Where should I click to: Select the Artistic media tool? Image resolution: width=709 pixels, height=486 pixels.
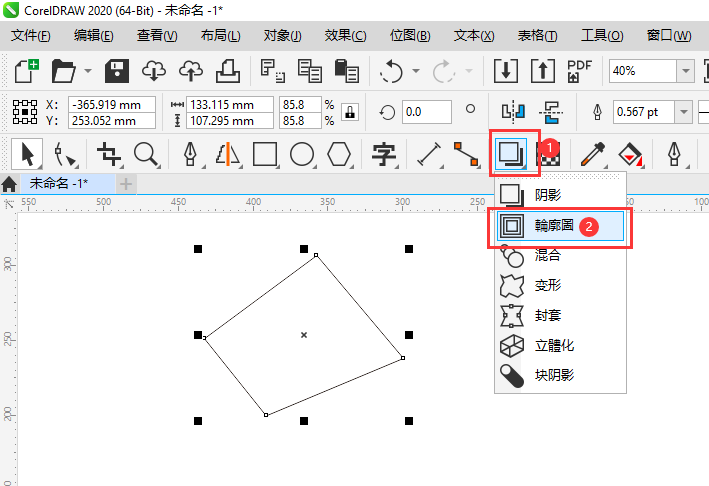click(x=227, y=155)
